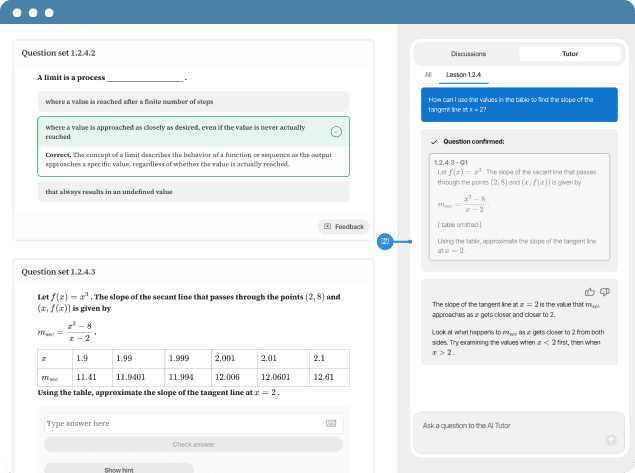Screen dimensions: 635x473
Task: Select the Lesson 1.2.4 filter tab
Action: pyautogui.click(x=464, y=74)
